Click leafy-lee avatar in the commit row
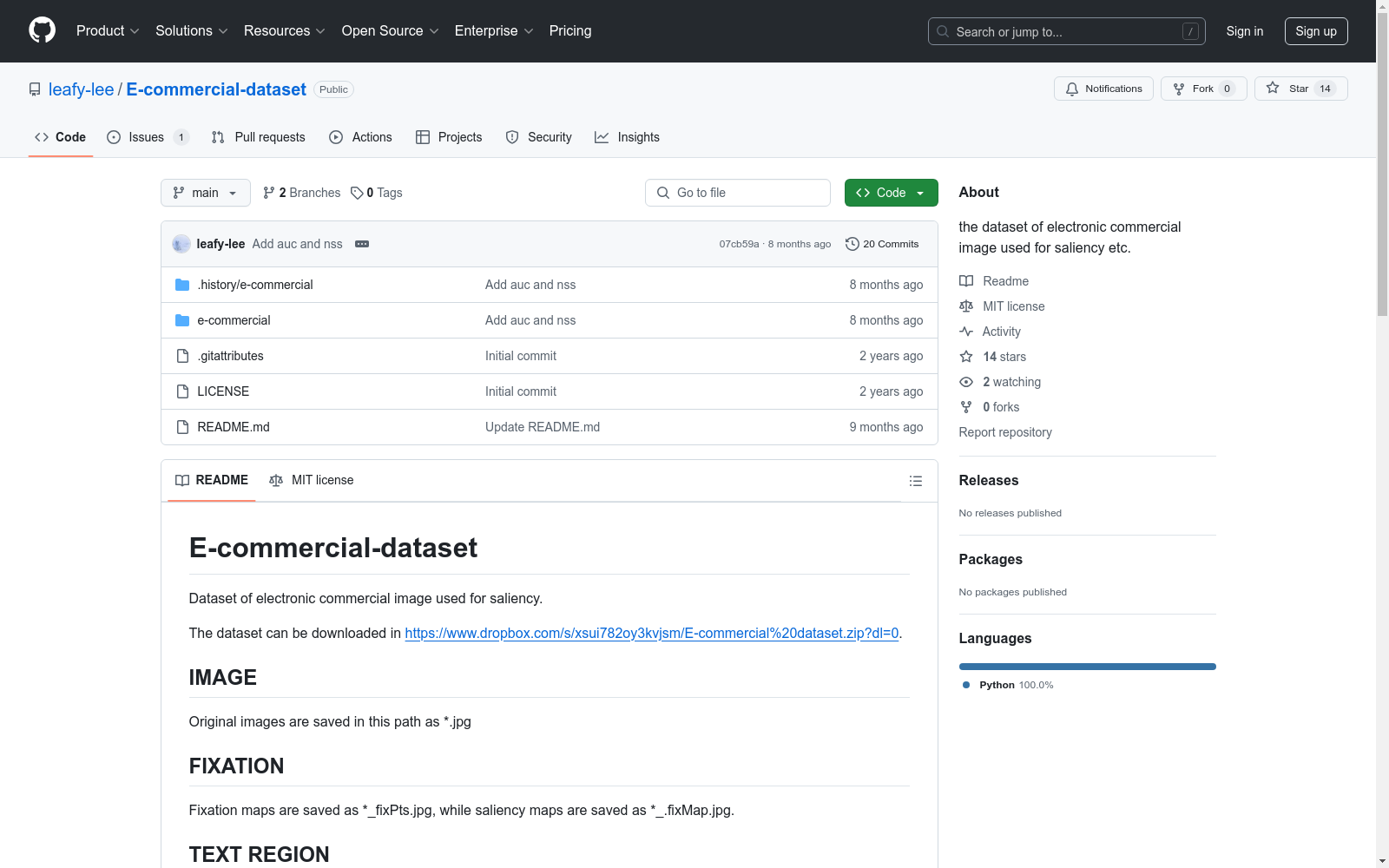The height and width of the screenshot is (868, 1389). (181, 244)
